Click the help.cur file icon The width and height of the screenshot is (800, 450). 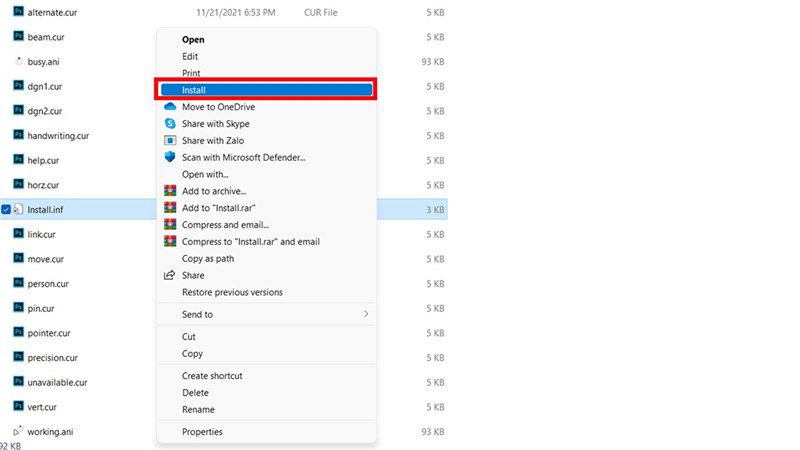[x=18, y=159]
